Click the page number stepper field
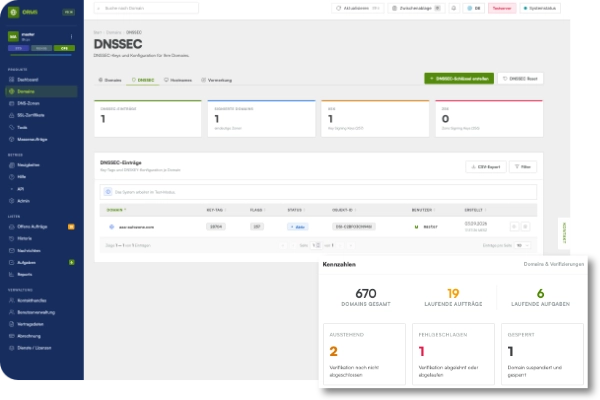The height and width of the screenshot is (400, 600). (316, 245)
